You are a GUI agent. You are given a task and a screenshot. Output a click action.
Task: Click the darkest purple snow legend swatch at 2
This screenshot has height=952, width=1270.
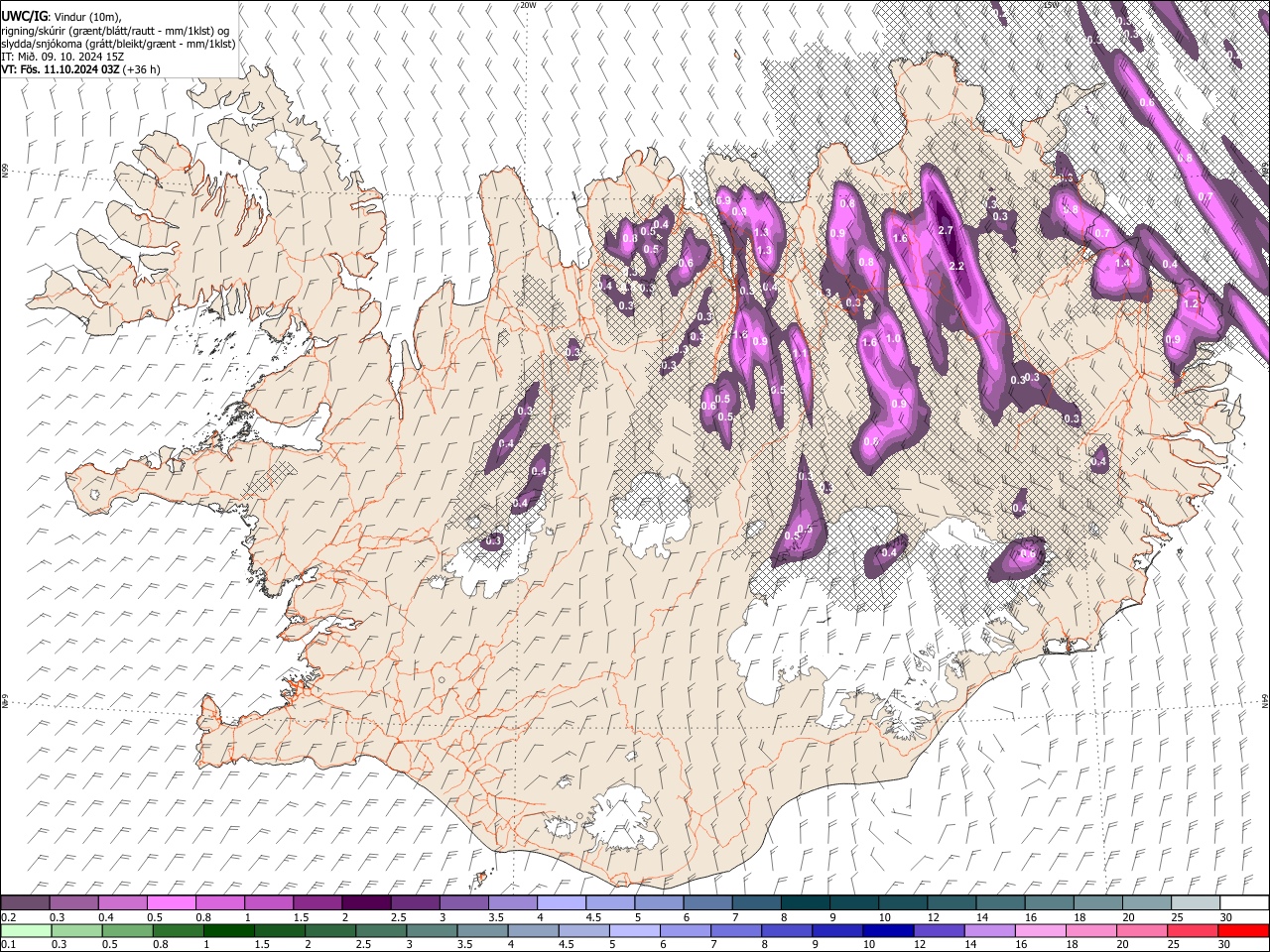tap(366, 902)
